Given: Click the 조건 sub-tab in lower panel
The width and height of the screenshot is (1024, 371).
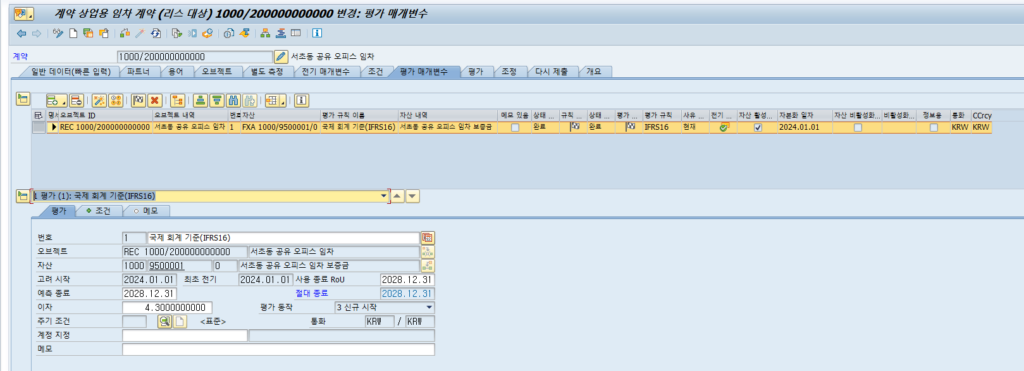Looking at the screenshot, I should tap(99, 211).
